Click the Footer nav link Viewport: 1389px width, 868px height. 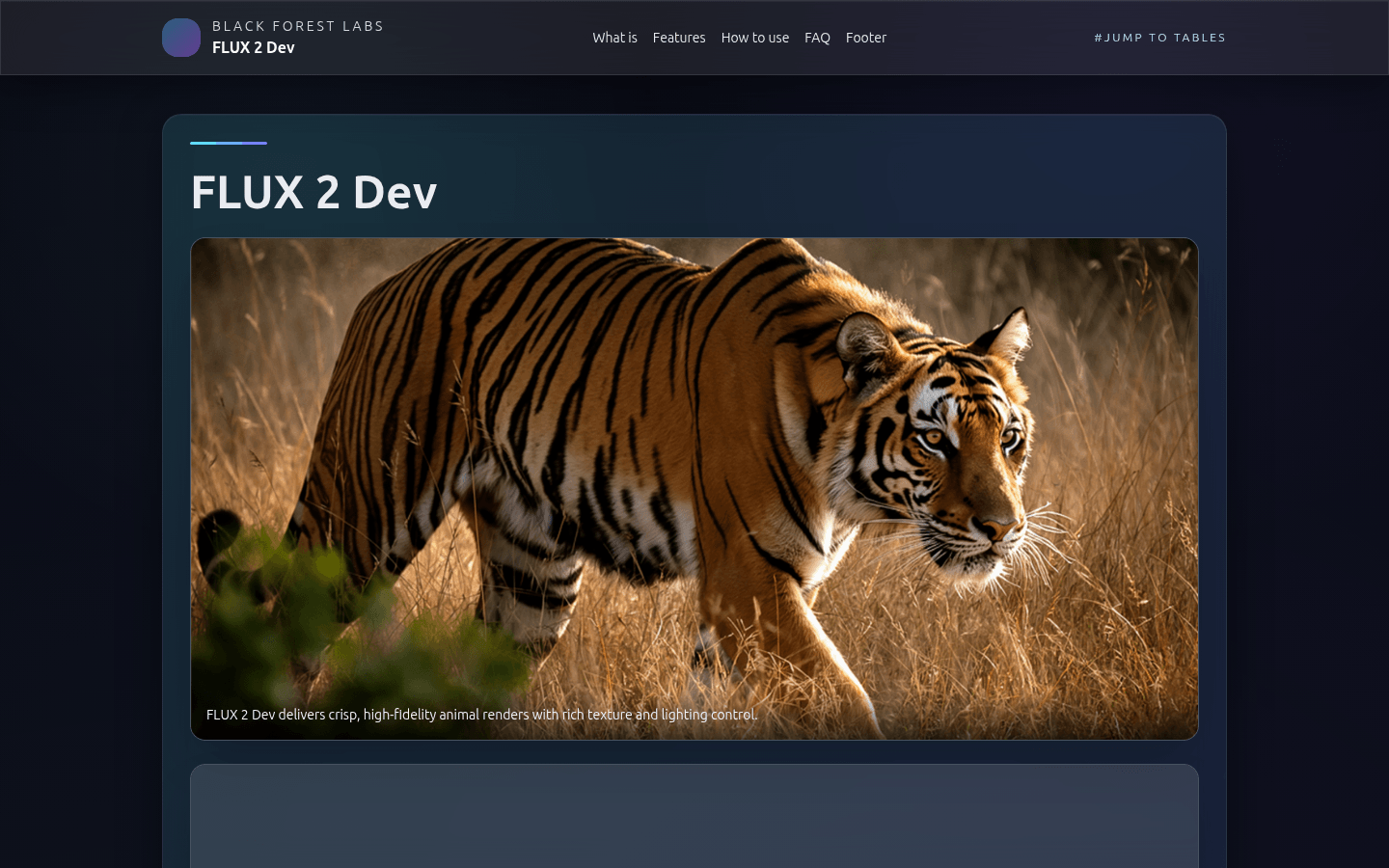tap(866, 38)
